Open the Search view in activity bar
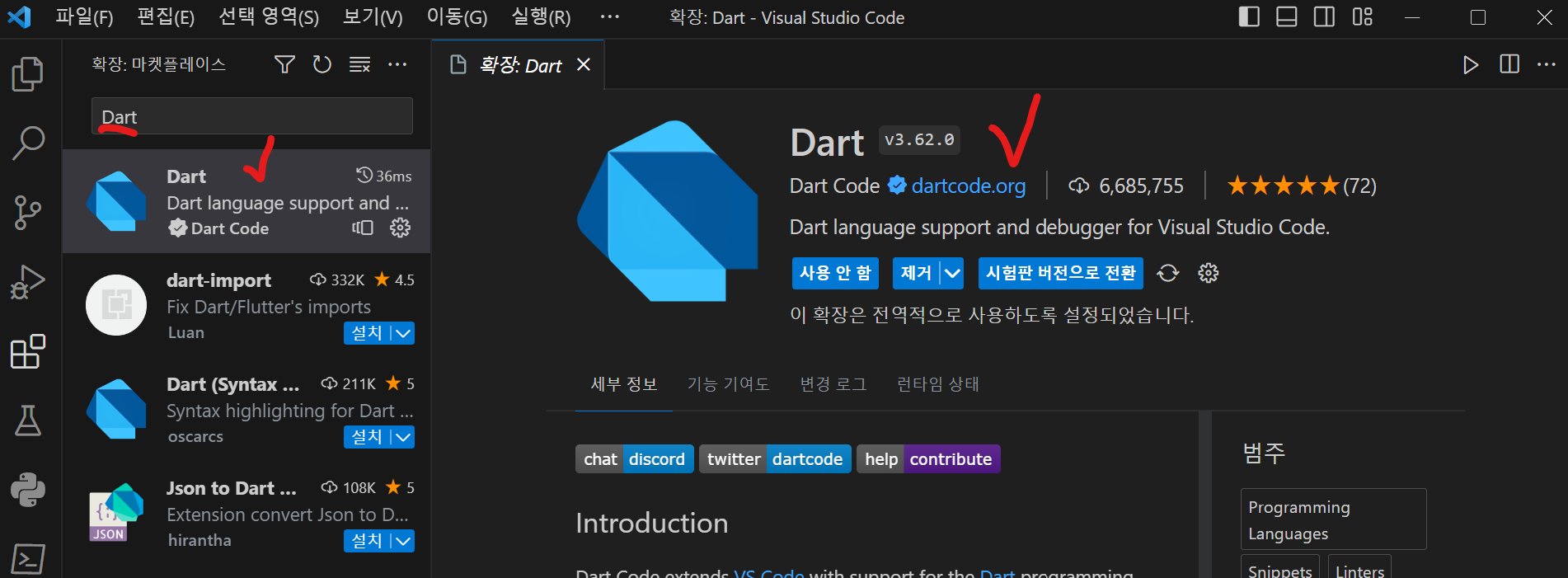This screenshot has width=1568, height=578. click(x=28, y=143)
